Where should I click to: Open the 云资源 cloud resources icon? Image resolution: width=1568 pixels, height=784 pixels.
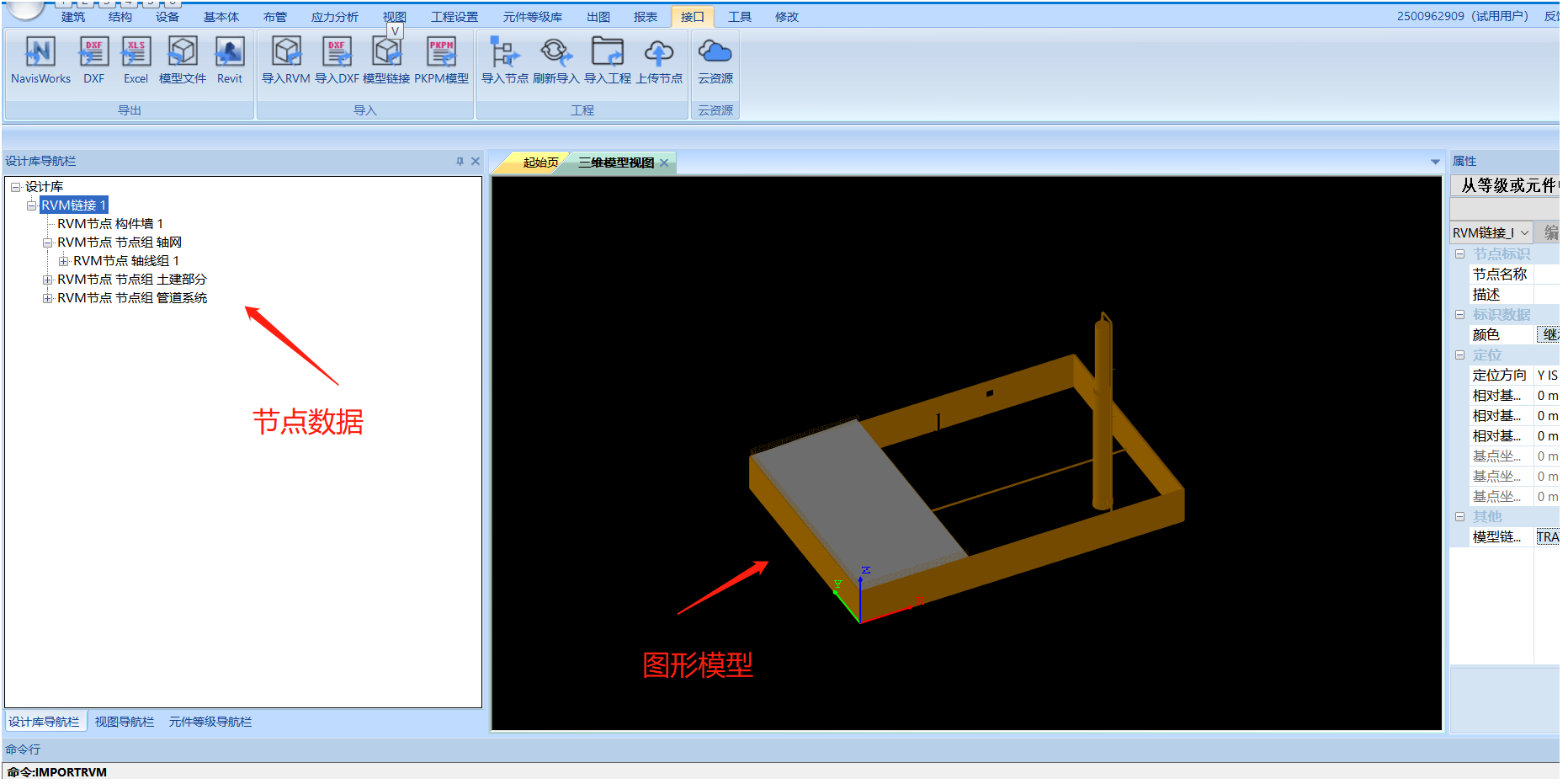tap(715, 53)
